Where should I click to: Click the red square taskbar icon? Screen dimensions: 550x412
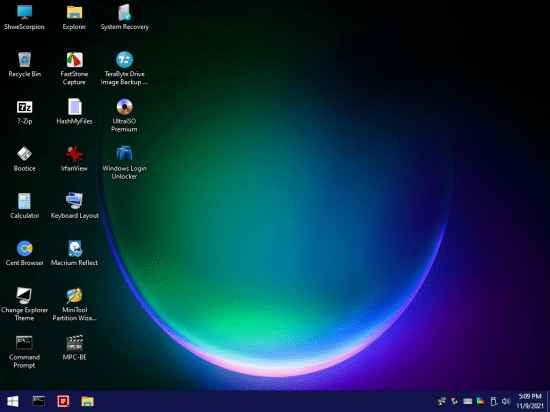click(x=63, y=401)
